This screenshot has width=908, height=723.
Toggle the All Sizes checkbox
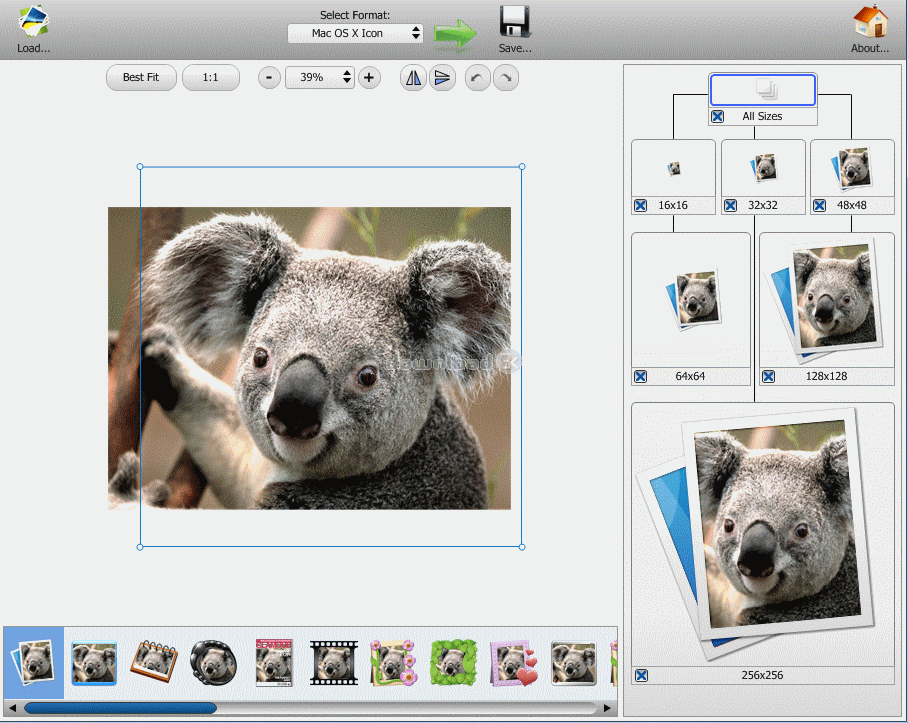pos(717,116)
